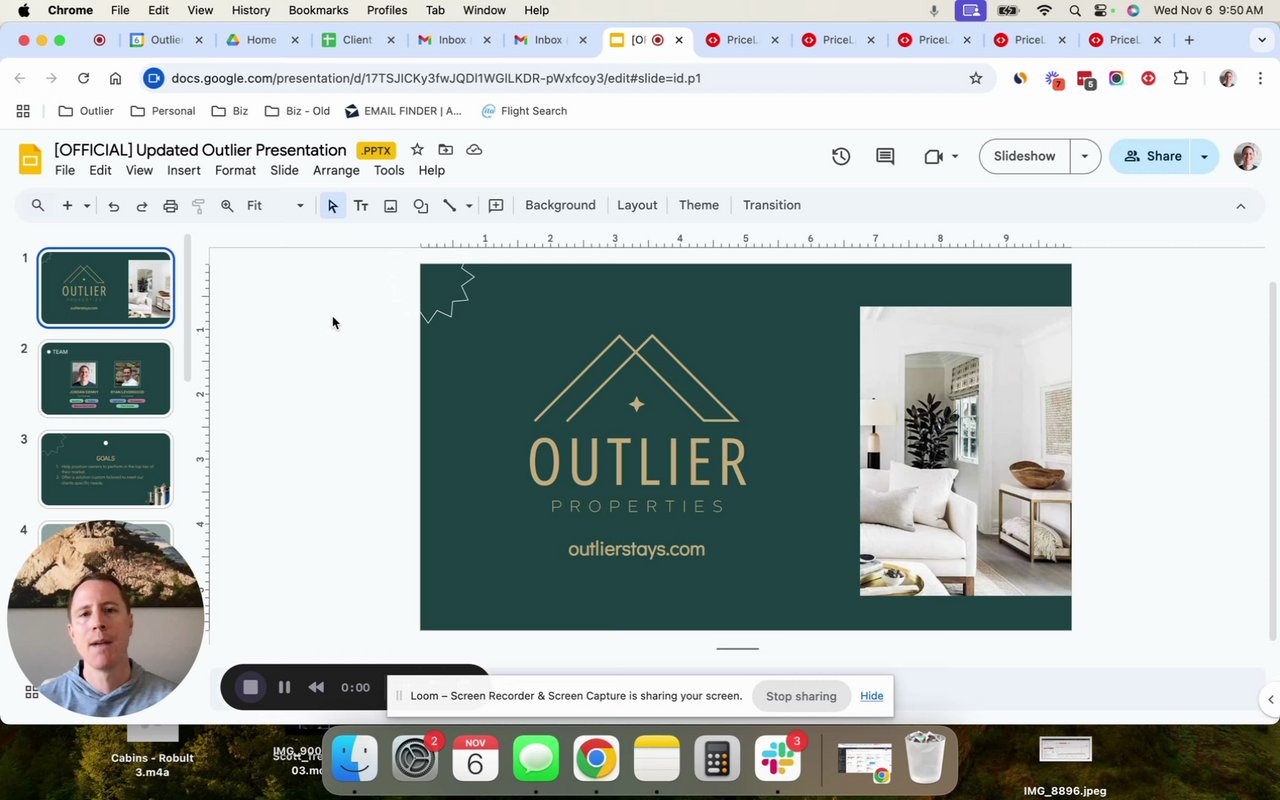1280x800 pixels.
Task: Open Slack from the Dock
Action: (x=777, y=760)
